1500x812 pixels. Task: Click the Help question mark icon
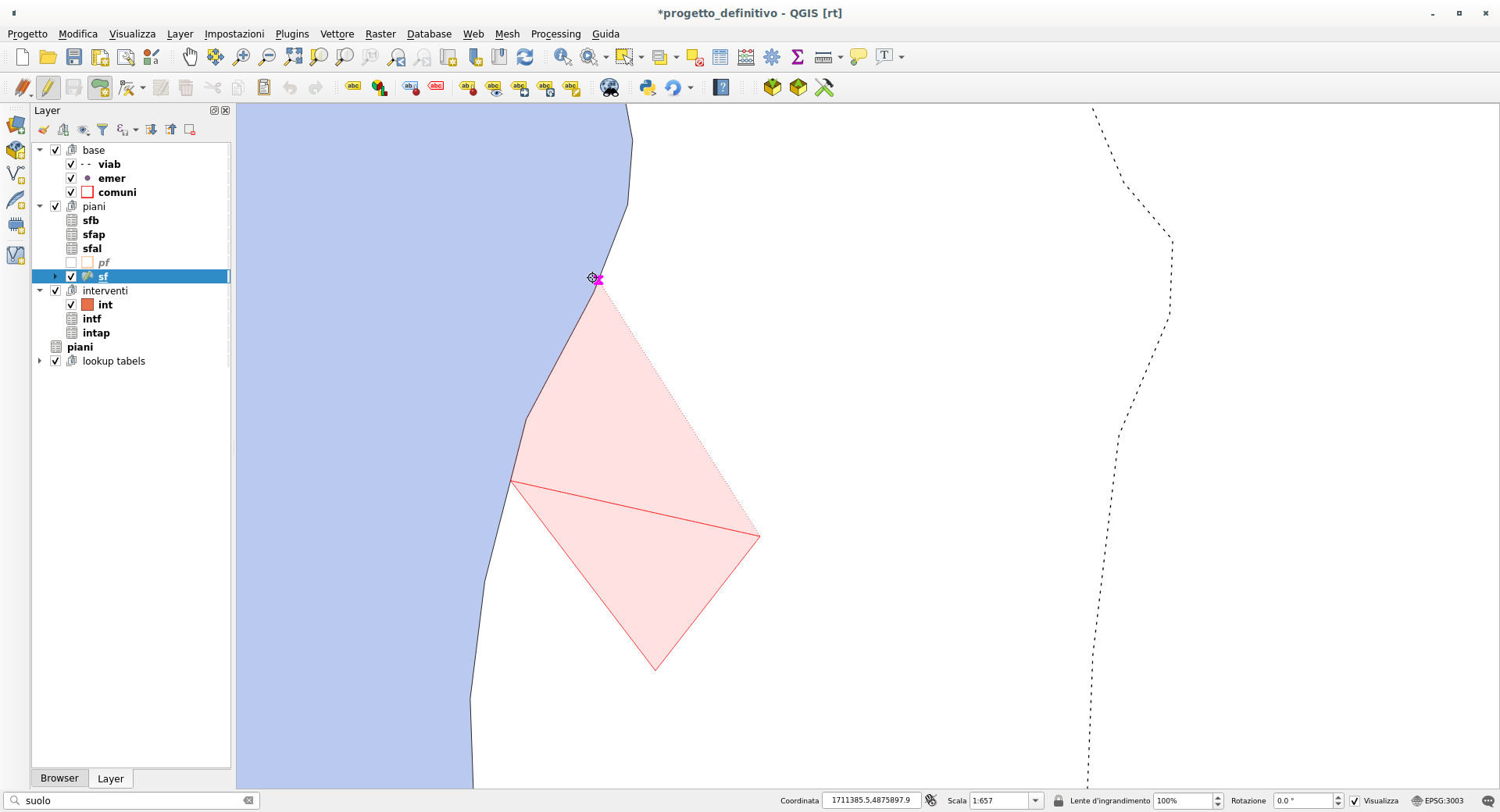721,87
